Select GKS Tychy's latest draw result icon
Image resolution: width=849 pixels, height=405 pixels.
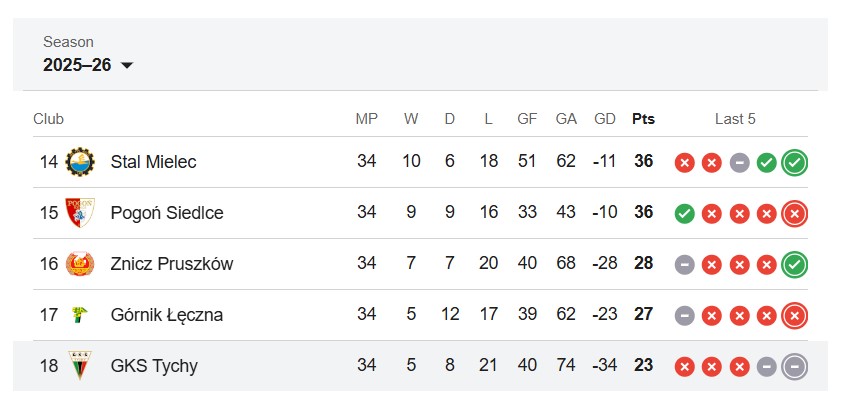pyautogui.click(x=794, y=367)
